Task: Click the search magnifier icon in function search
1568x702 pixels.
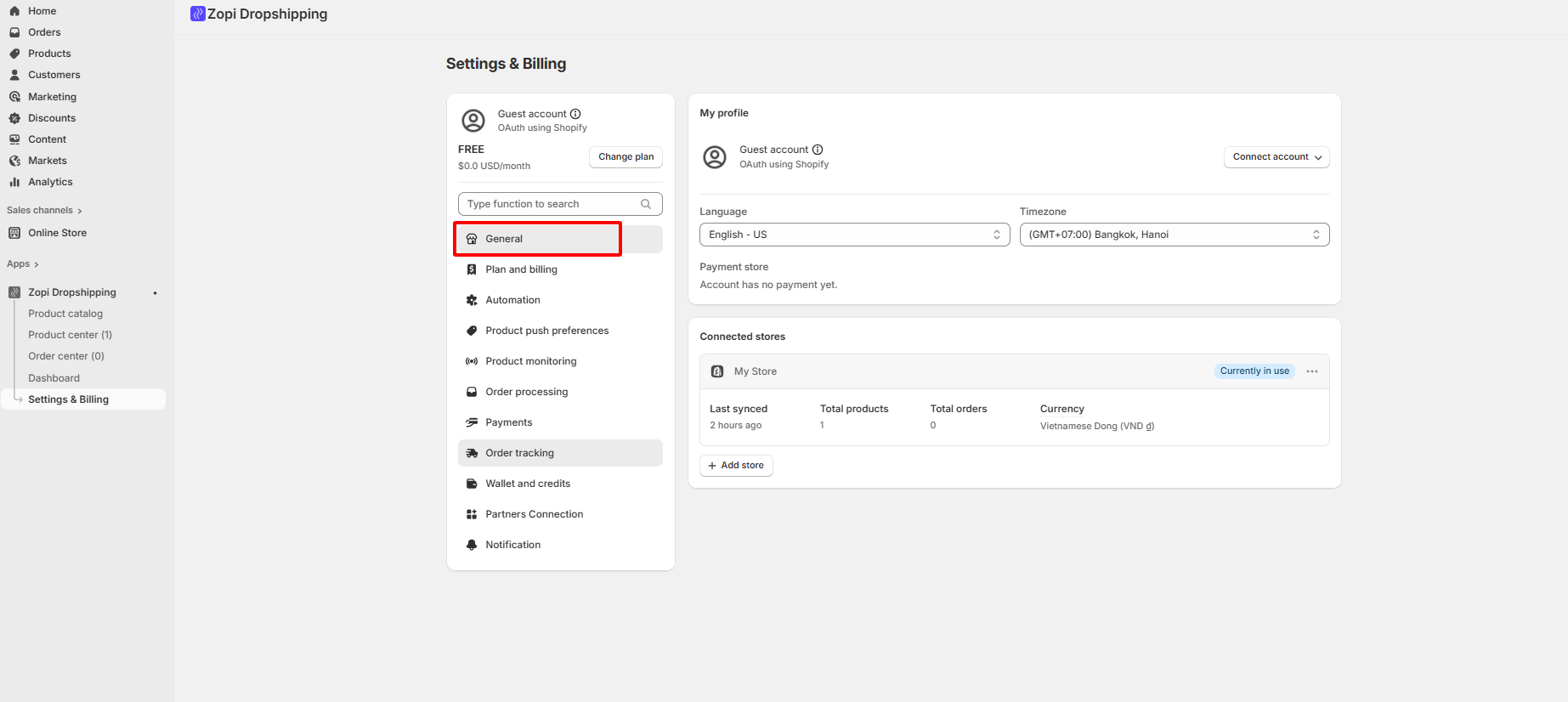Action: tap(646, 204)
